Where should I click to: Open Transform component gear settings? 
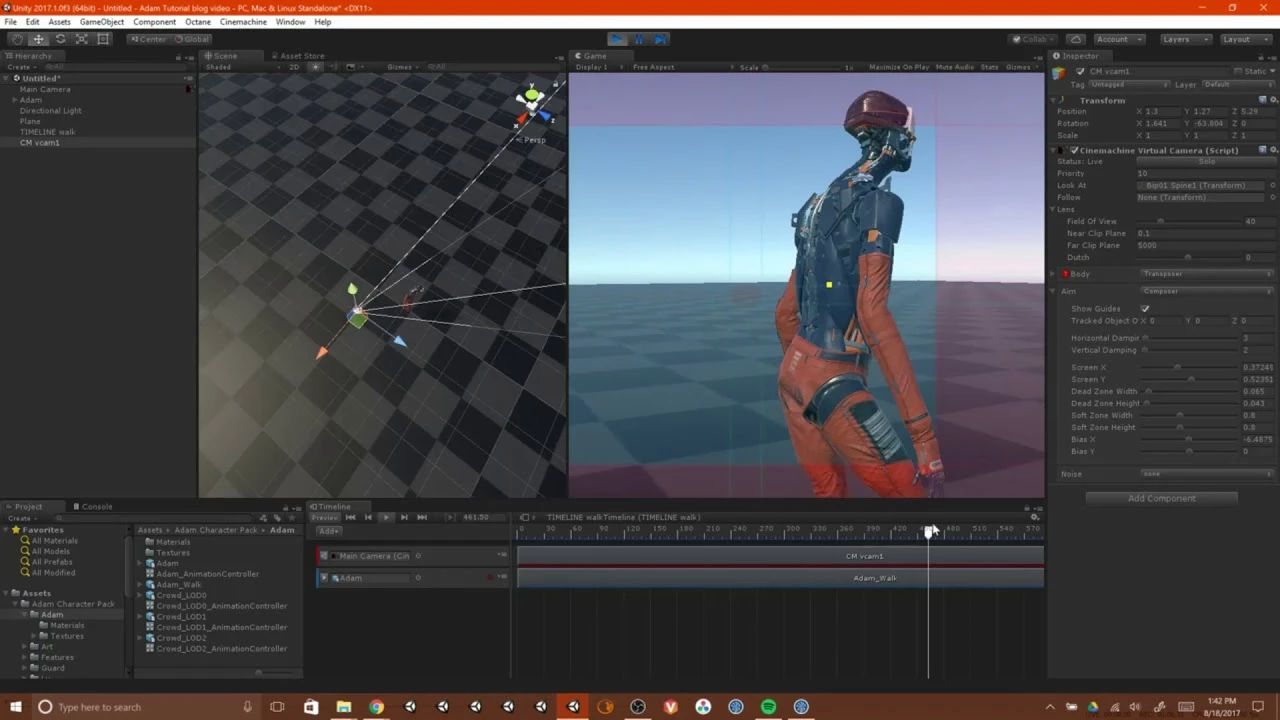(1272, 100)
